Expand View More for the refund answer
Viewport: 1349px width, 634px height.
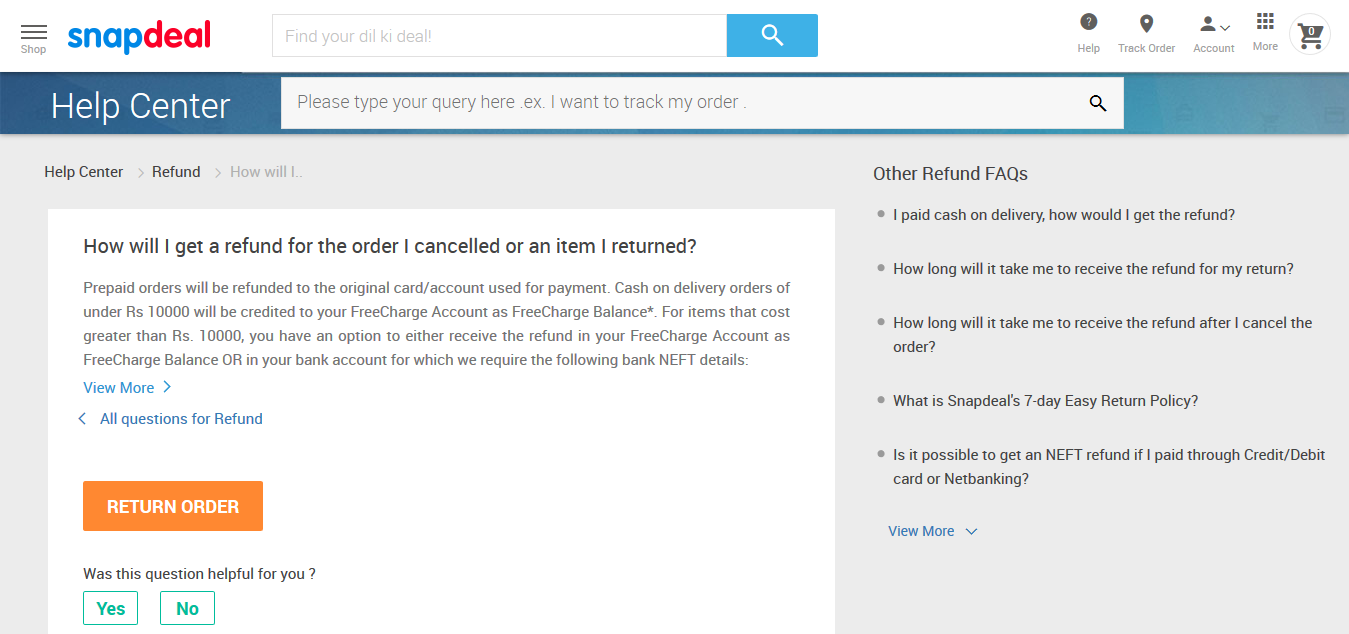119,387
